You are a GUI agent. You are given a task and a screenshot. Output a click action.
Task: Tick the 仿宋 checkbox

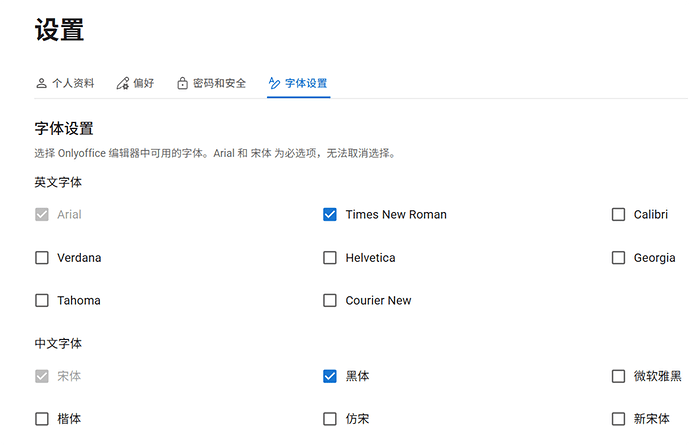[x=330, y=419]
